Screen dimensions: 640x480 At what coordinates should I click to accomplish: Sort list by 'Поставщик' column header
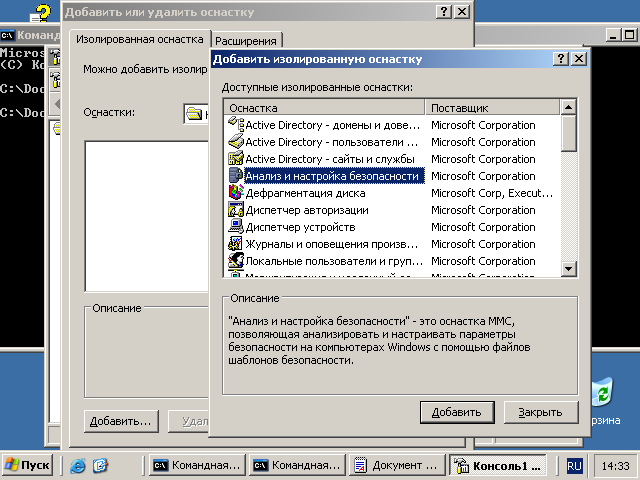point(492,108)
